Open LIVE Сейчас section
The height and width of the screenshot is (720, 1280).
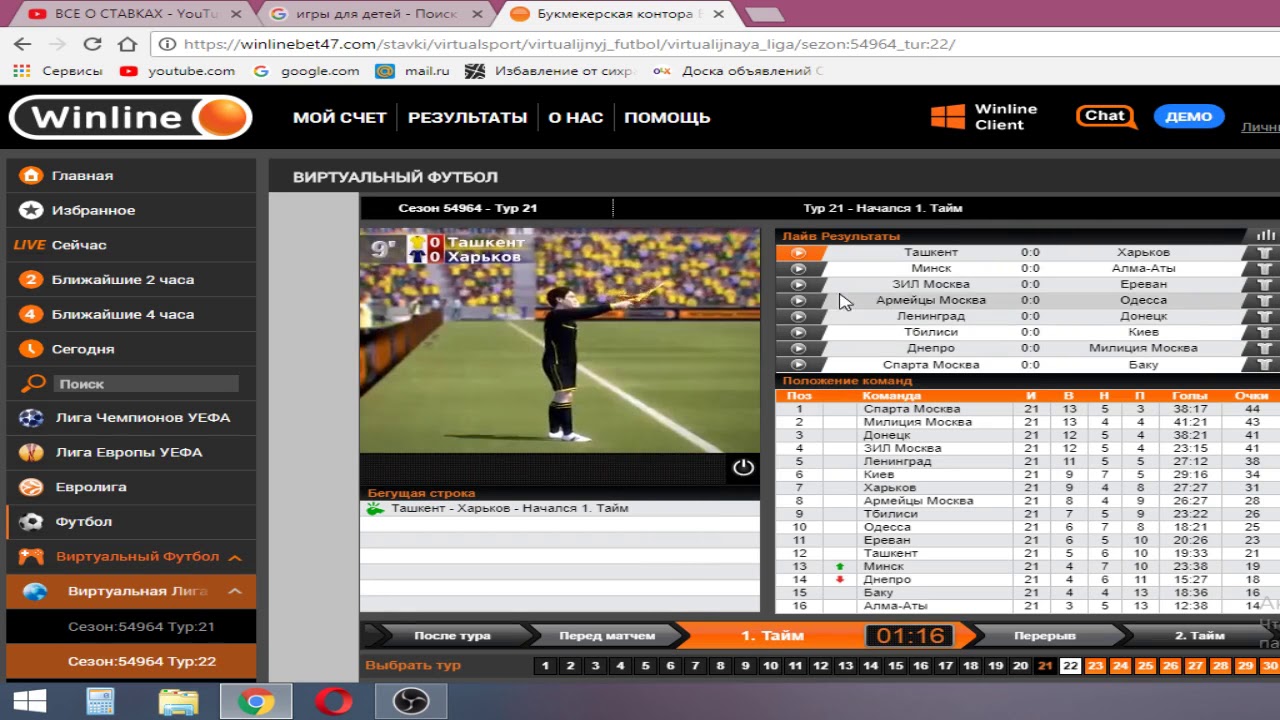click(131, 245)
